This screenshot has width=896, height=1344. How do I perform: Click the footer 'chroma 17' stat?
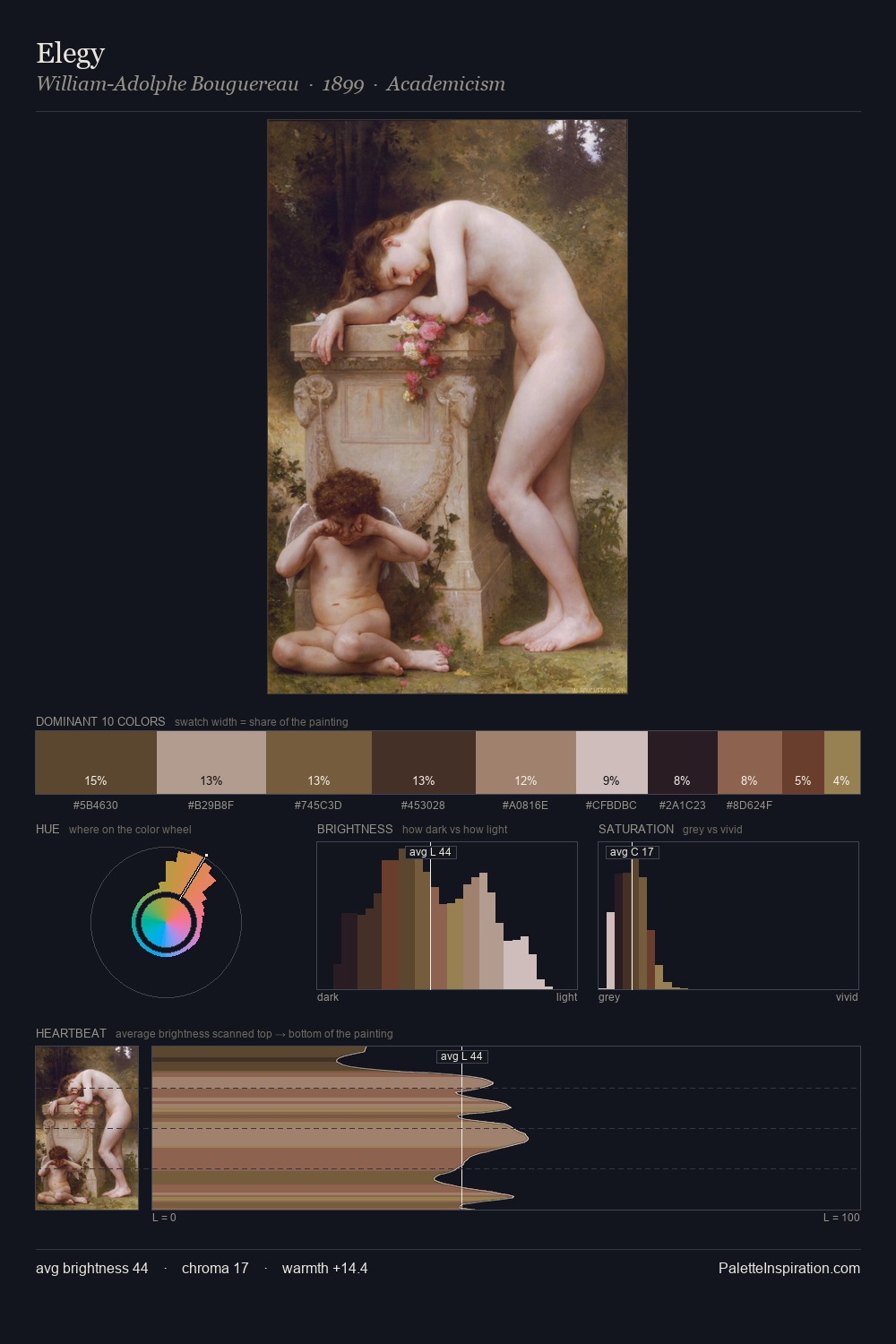pyautogui.click(x=215, y=1268)
